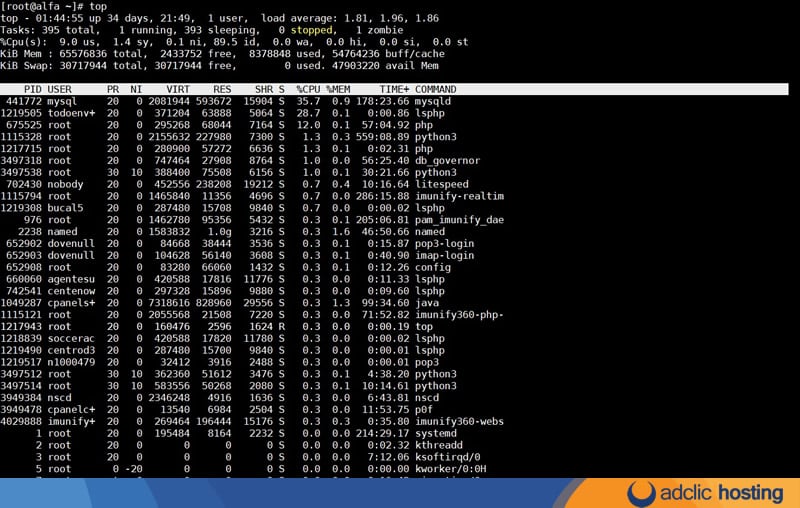Click the '89.5 id' CPU idle value
Screen dimensions: 800x508
pos(237,42)
